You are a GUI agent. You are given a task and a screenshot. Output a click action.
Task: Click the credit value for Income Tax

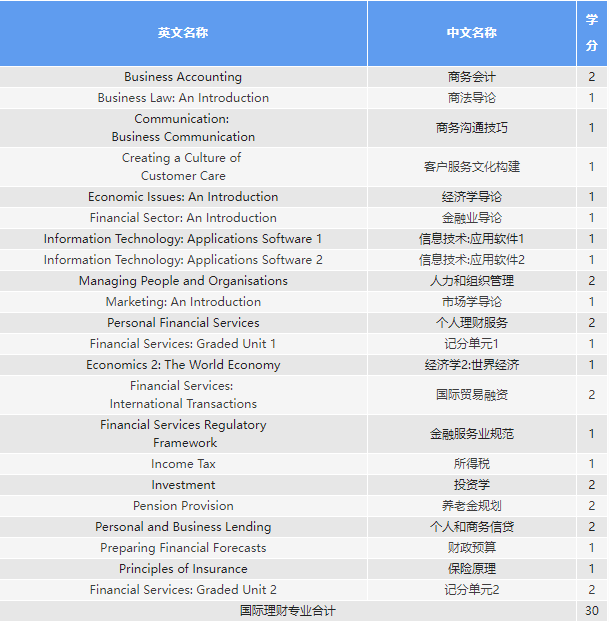pos(592,464)
